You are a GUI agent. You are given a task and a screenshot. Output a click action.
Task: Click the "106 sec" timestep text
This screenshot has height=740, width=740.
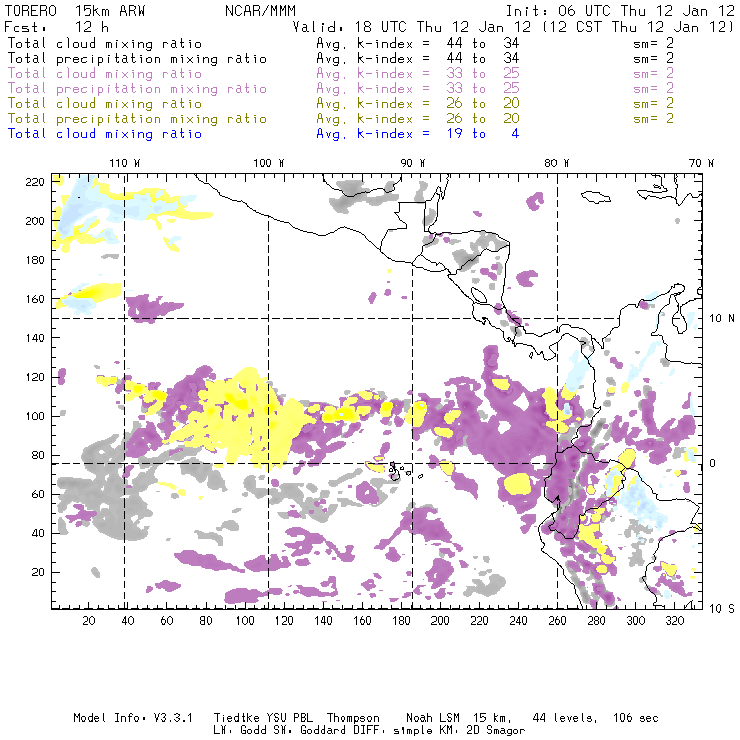tap(636, 718)
